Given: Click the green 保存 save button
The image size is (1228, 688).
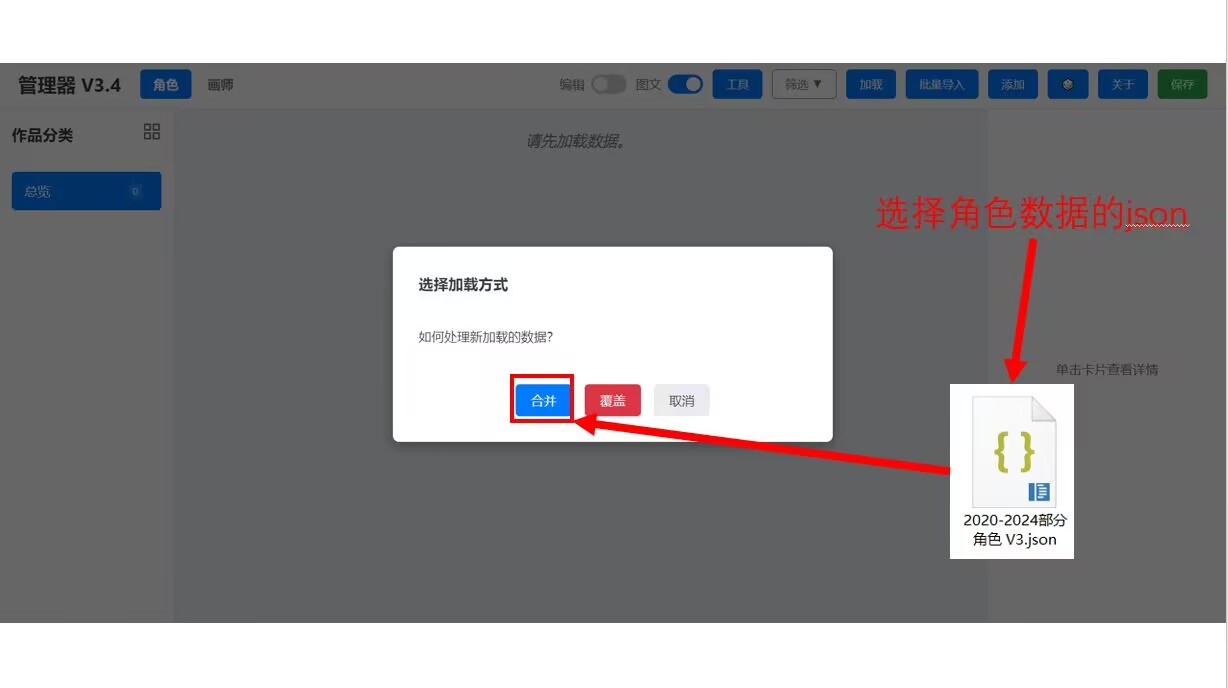Looking at the screenshot, I should click(1182, 85).
